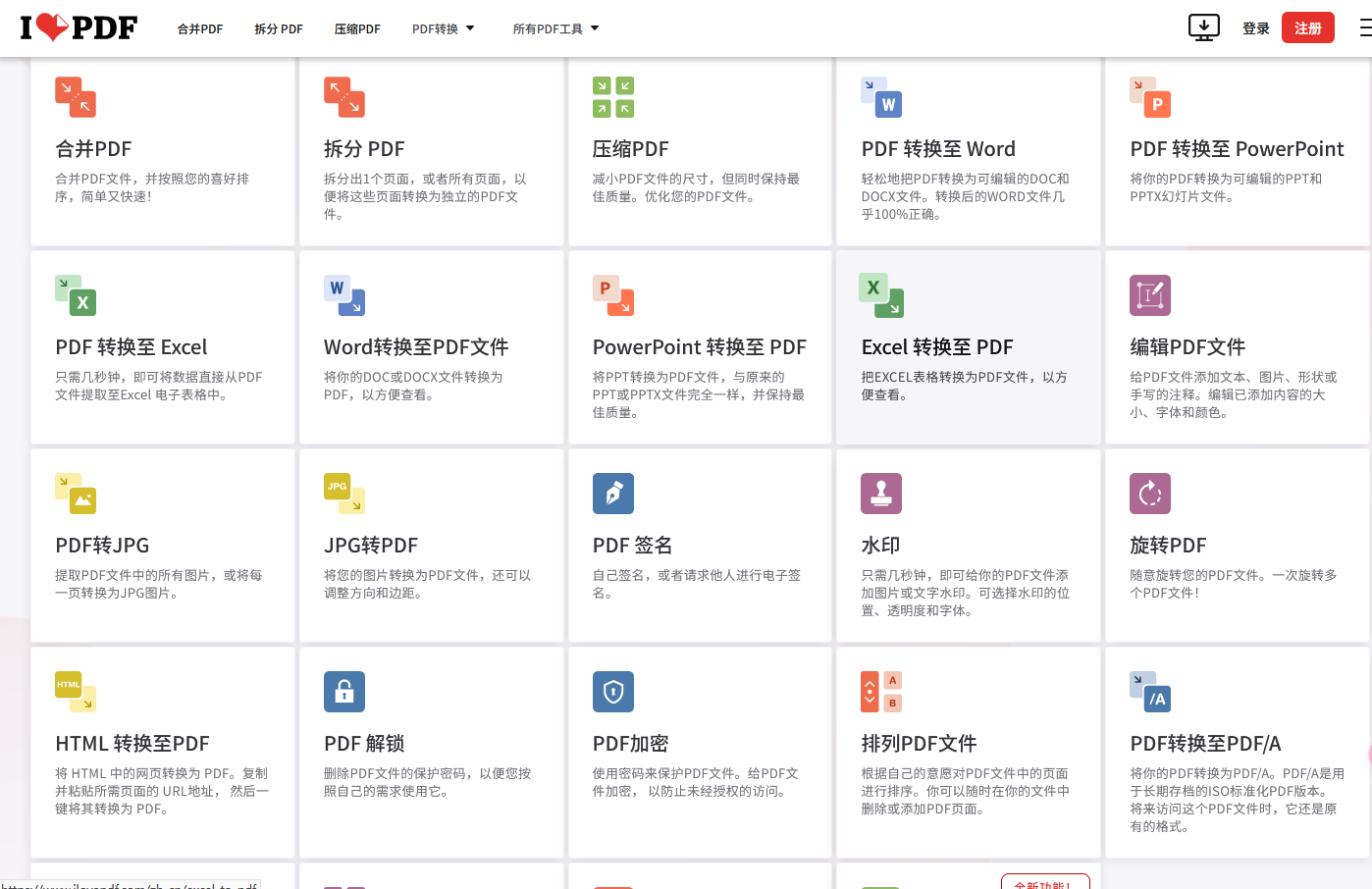Click the 拆分 PDF split arrows icon
Screen dimensions: 1372x889
(344, 97)
